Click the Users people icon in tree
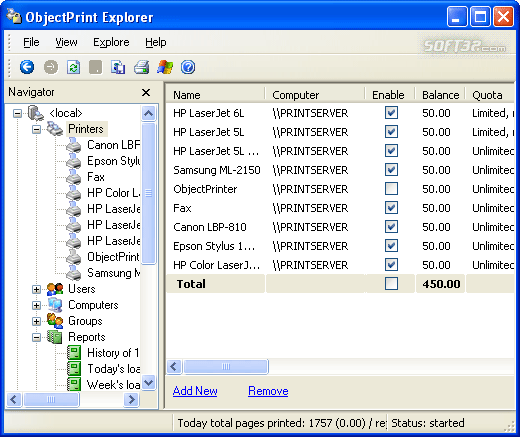 pyautogui.click(x=55, y=289)
